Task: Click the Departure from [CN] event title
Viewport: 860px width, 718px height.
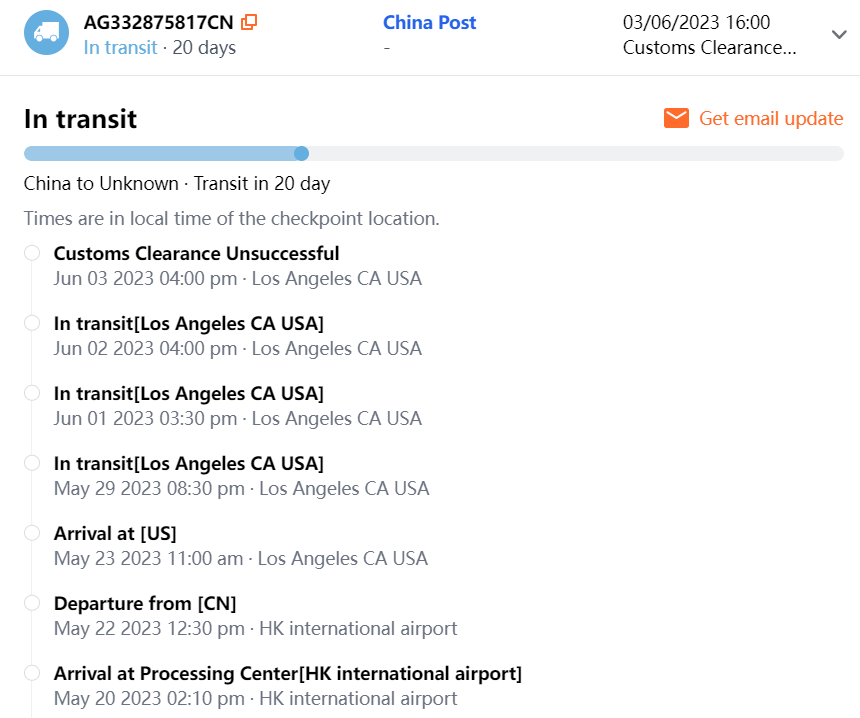Action: coord(145,604)
